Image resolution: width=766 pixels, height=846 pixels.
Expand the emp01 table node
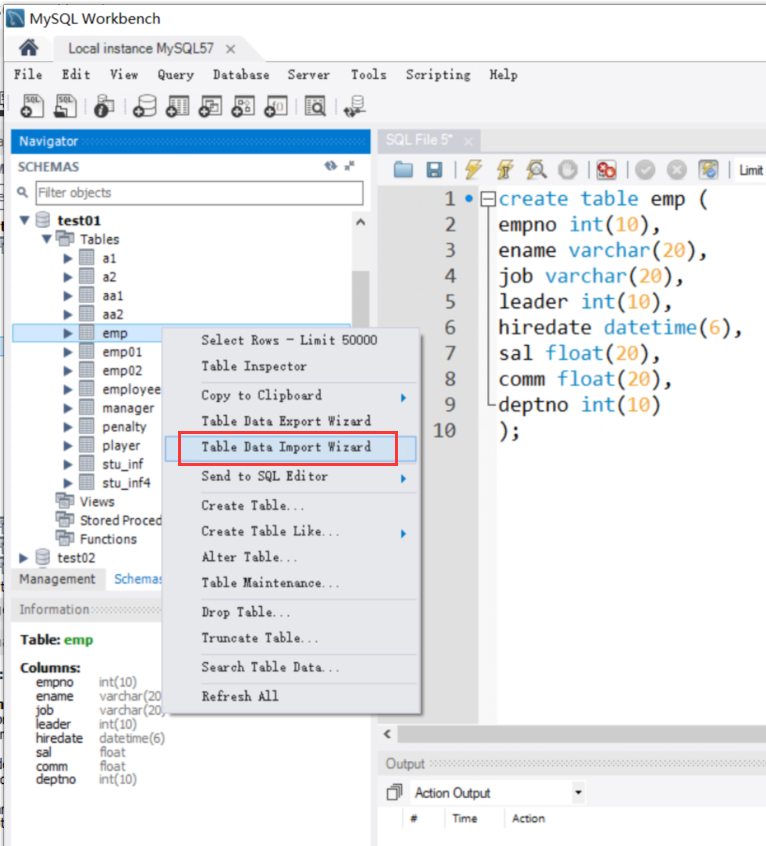tap(68, 352)
